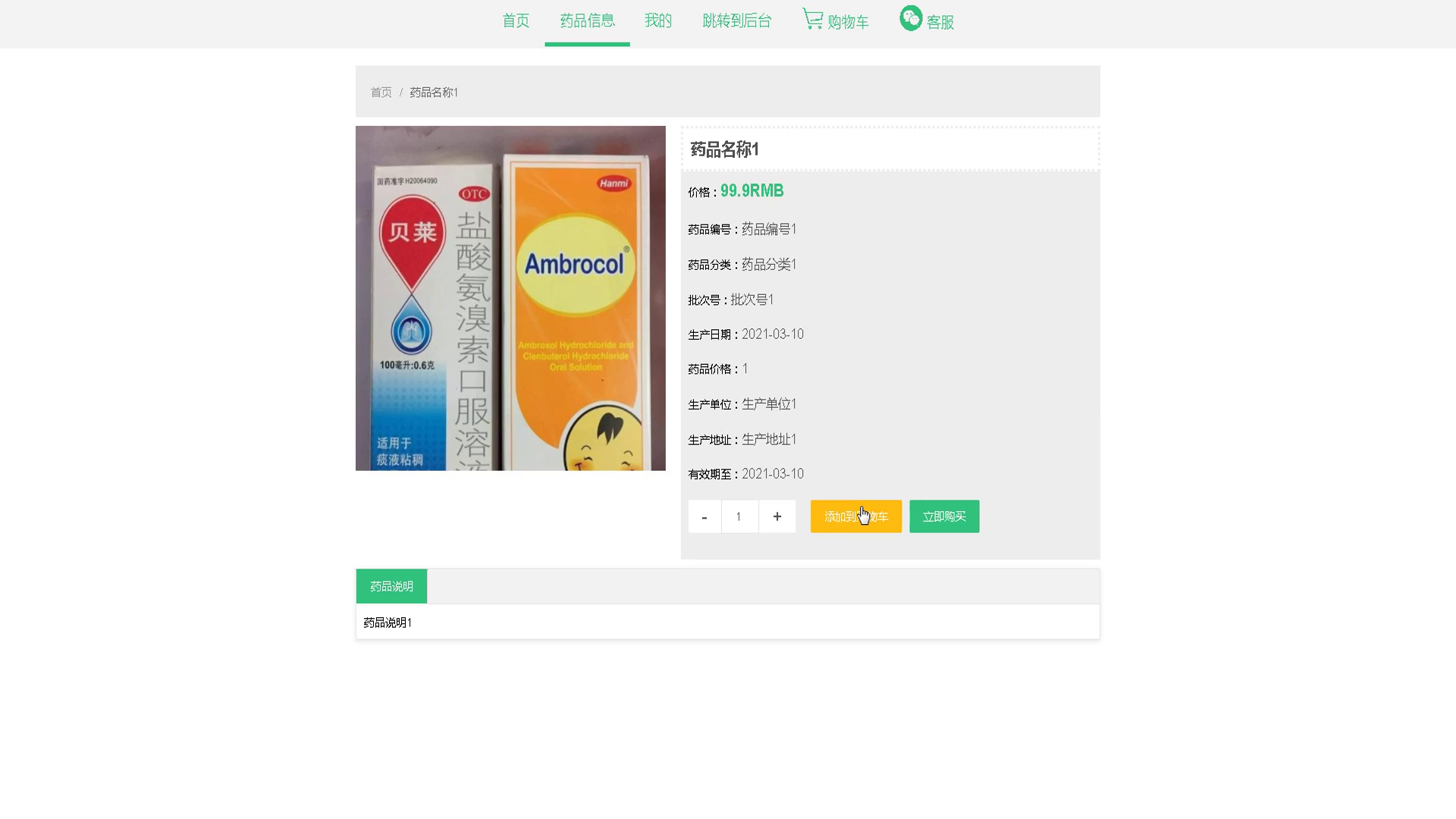Image resolution: width=1456 pixels, height=819 pixels.
Task: Click 首页 breadcrumb link
Action: [381, 93]
